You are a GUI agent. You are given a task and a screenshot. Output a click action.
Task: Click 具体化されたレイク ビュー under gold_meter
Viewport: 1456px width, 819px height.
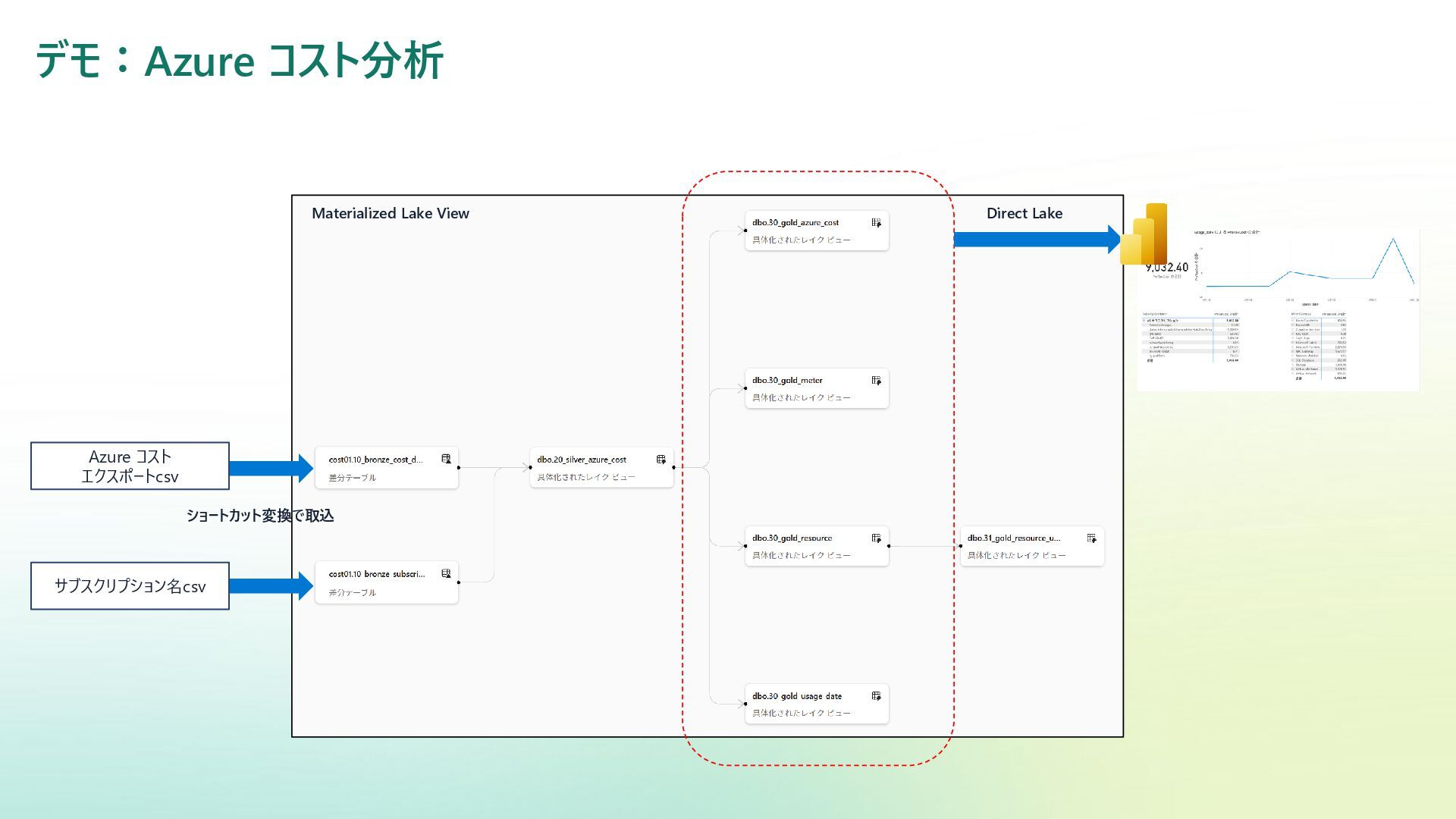click(802, 397)
